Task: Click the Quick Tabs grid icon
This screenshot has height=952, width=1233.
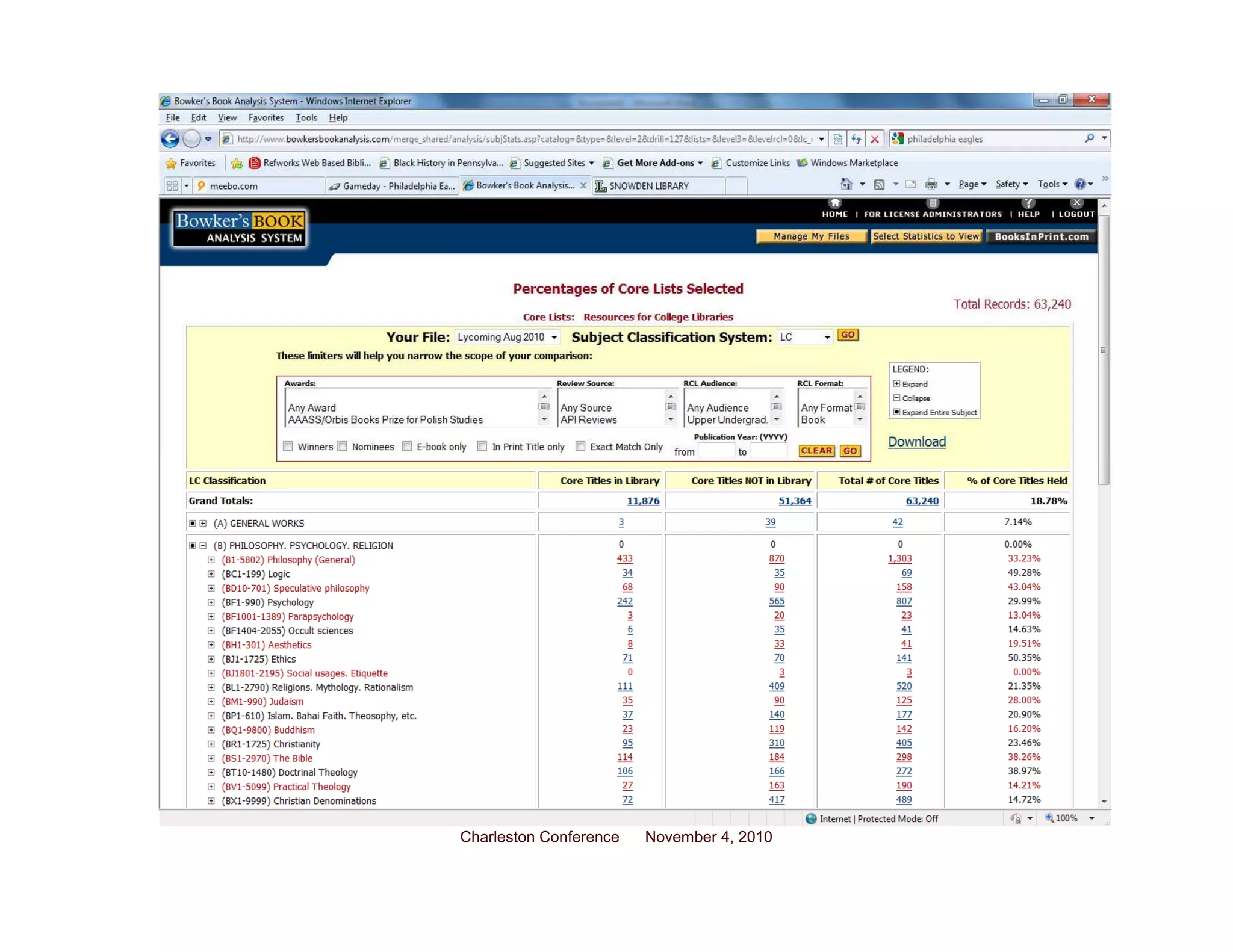Action: [x=172, y=186]
